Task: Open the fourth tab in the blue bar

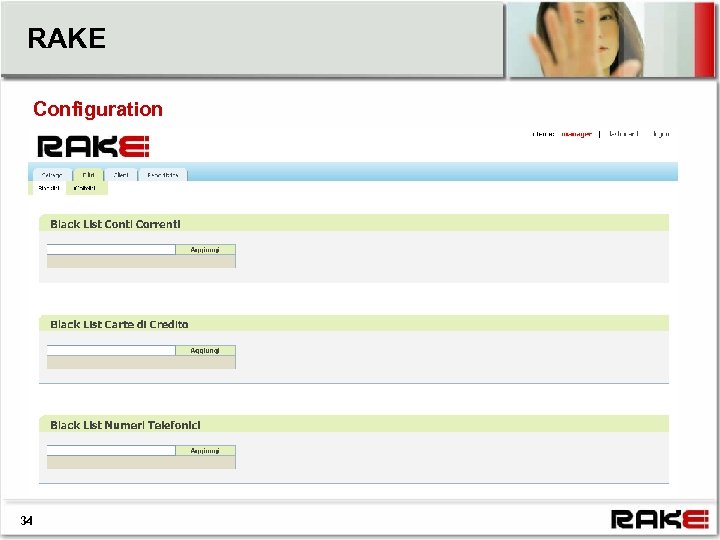Action: 163,175
